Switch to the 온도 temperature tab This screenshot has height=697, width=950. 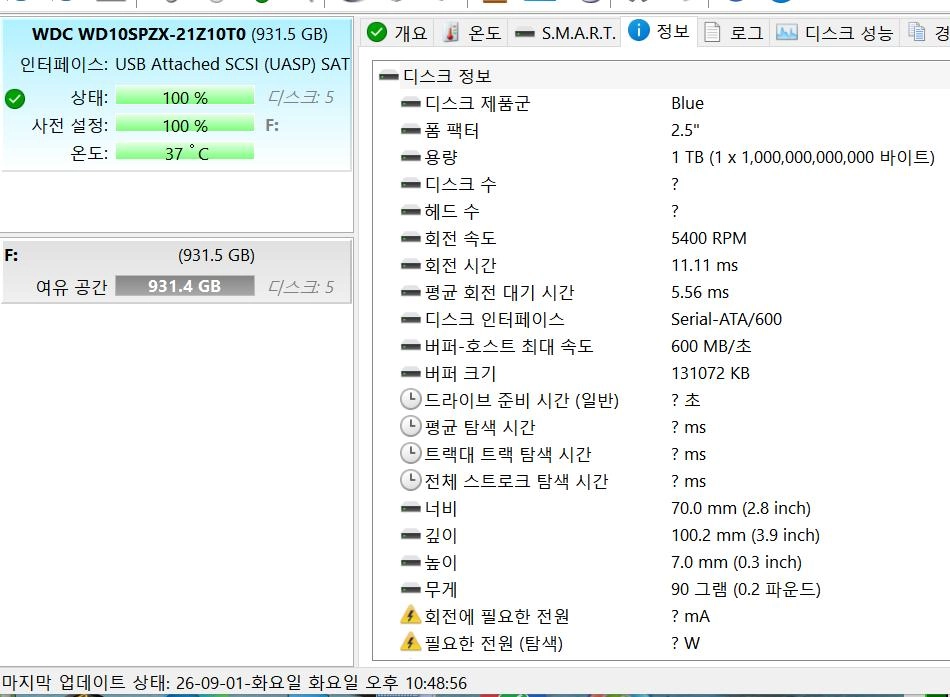[471, 32]
